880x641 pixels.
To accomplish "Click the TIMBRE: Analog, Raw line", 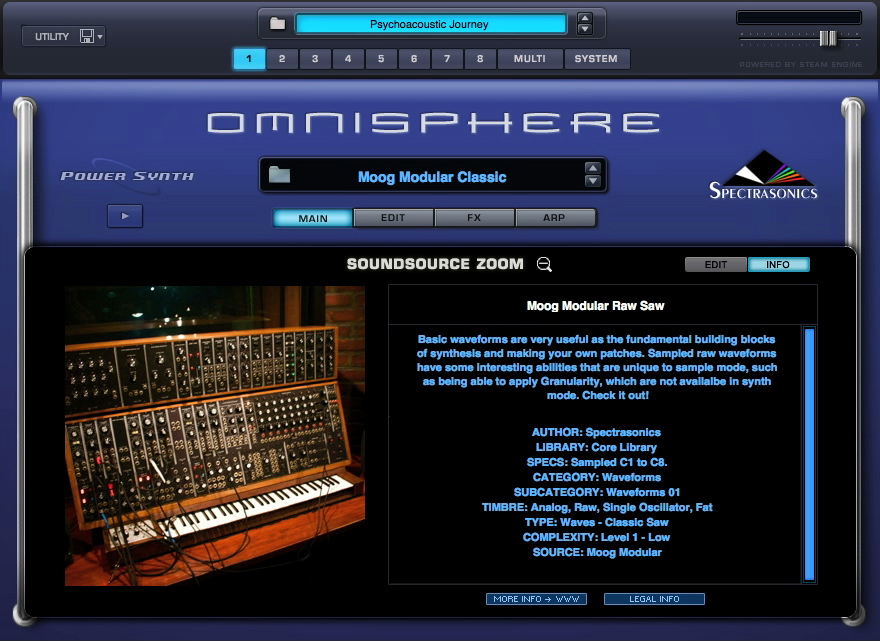I will [597, 507].
